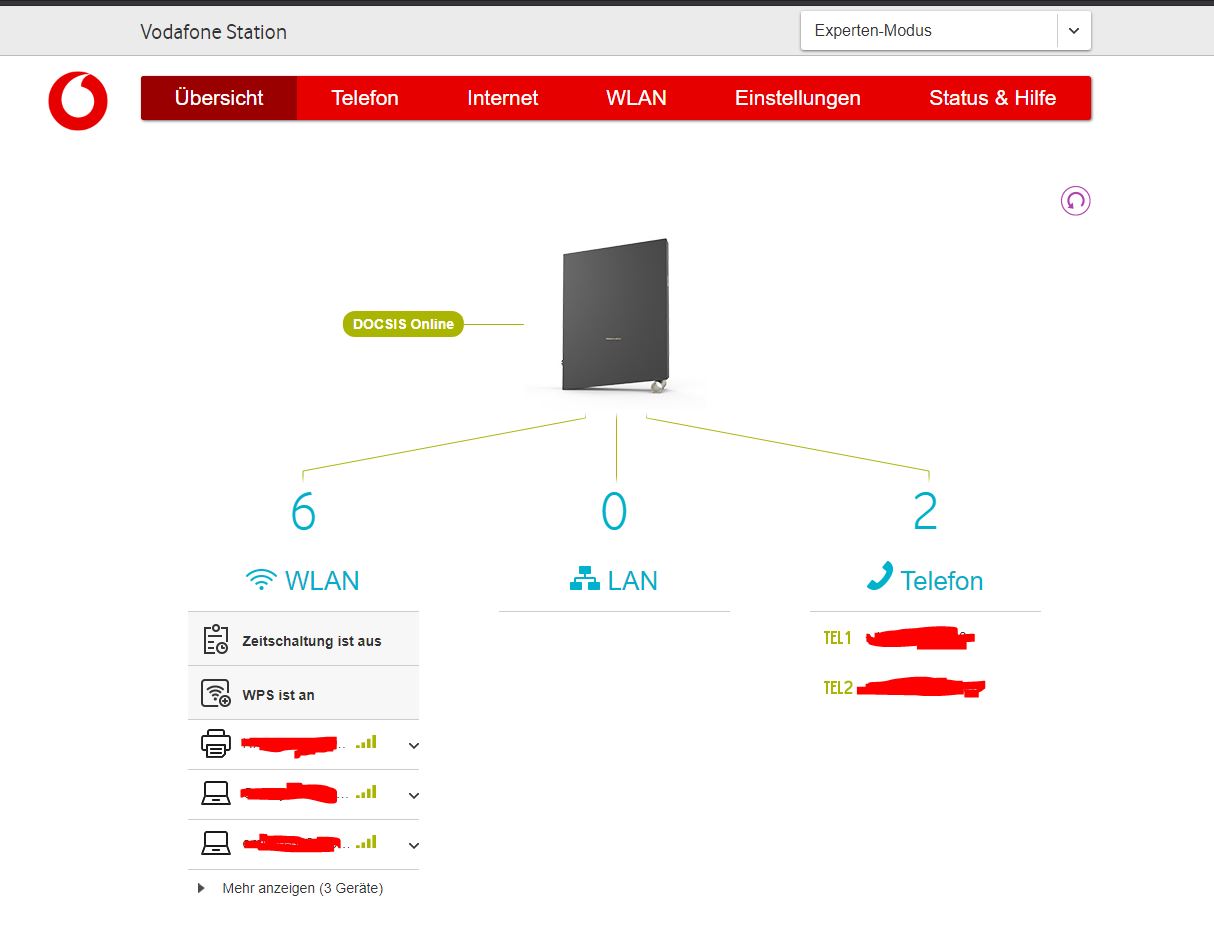Image resolution: width=1214 pixels, height=940 pixels.
Task: Switch to the WLAN tab
Action: 636,98
